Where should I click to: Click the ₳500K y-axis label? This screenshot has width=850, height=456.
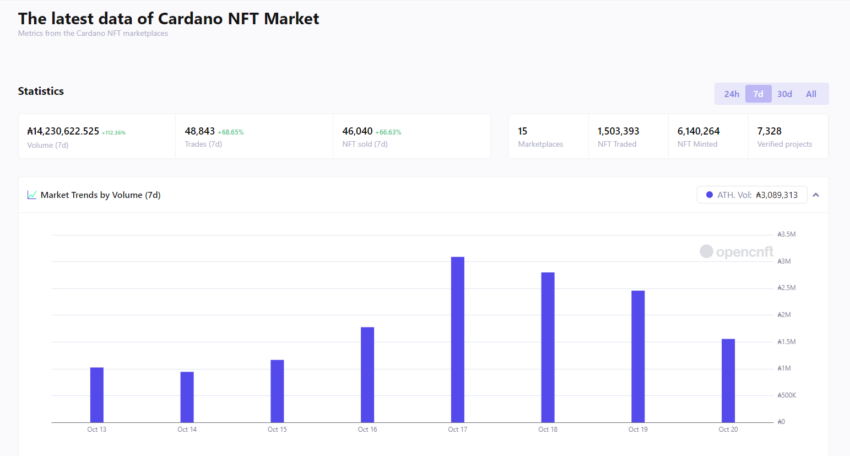point(787,395)
